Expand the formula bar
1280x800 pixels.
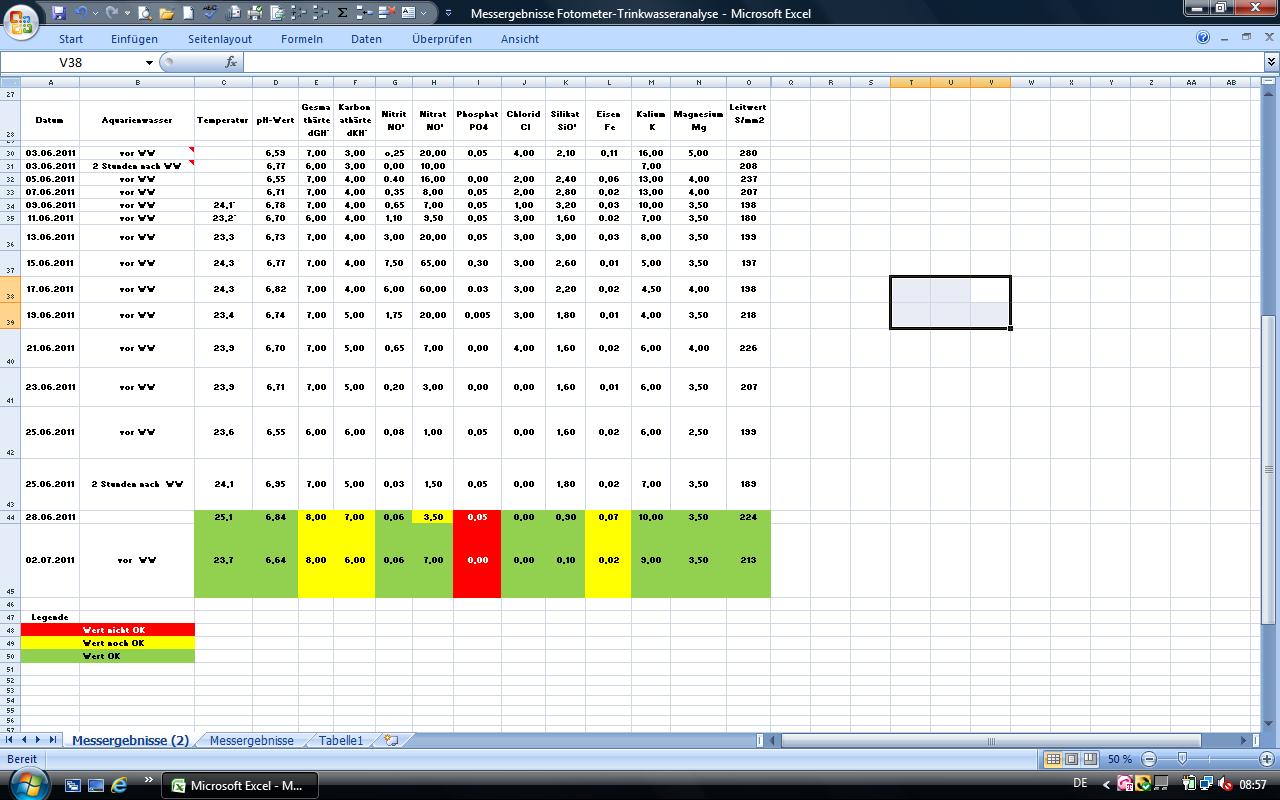click(x=1271, y=62)
